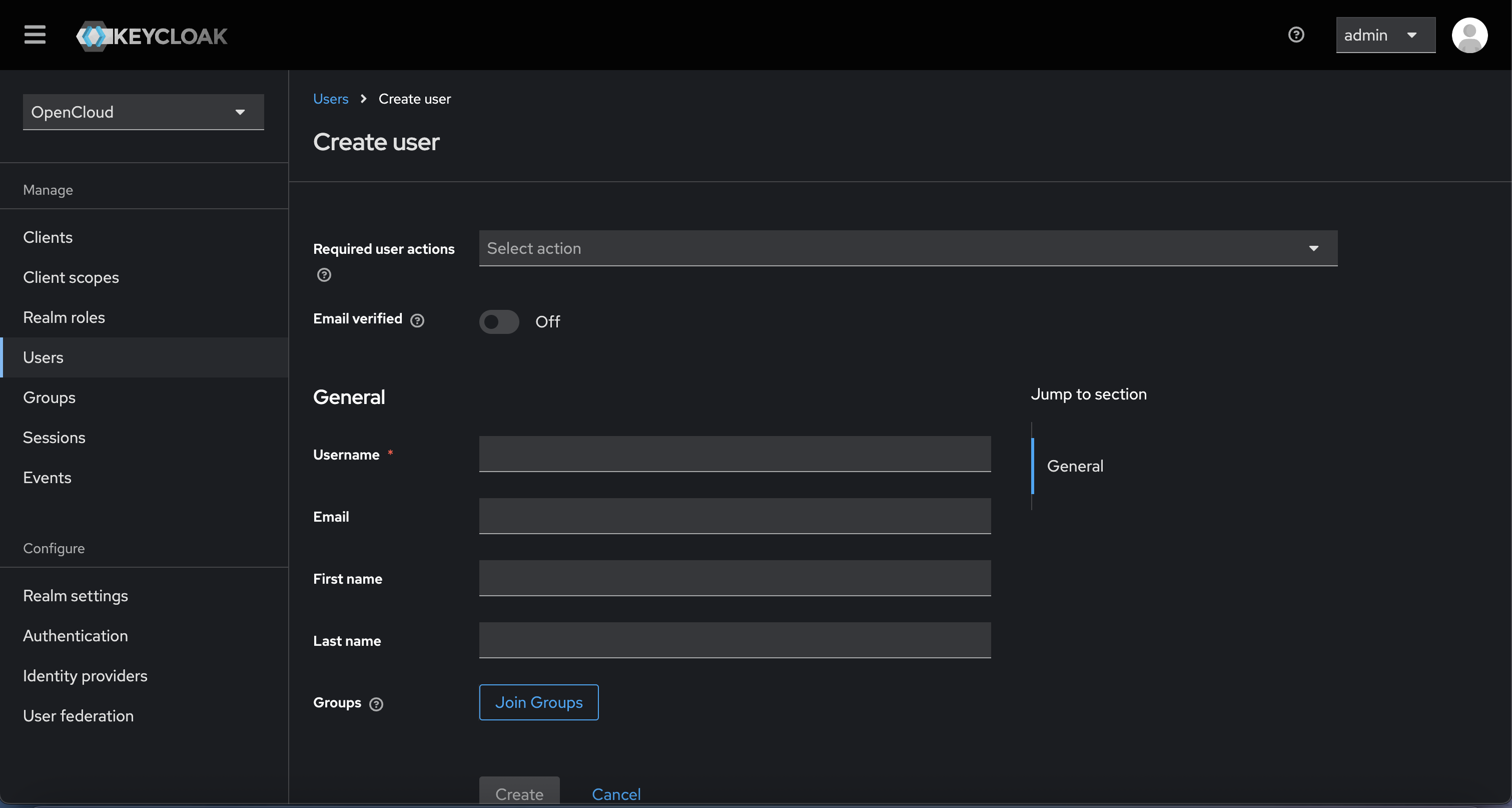Open Clients in the sidebar

pos(48,237)
